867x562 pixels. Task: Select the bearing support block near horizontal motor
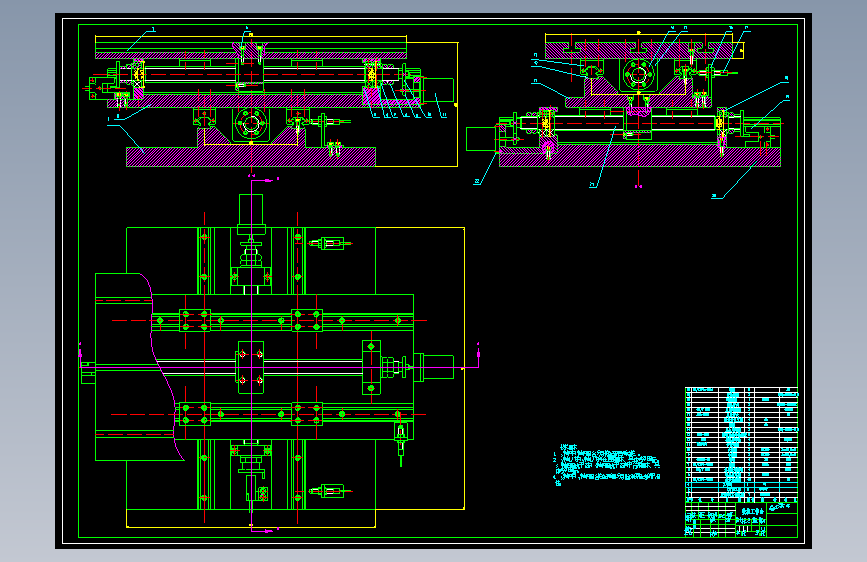tap(371, 367)
